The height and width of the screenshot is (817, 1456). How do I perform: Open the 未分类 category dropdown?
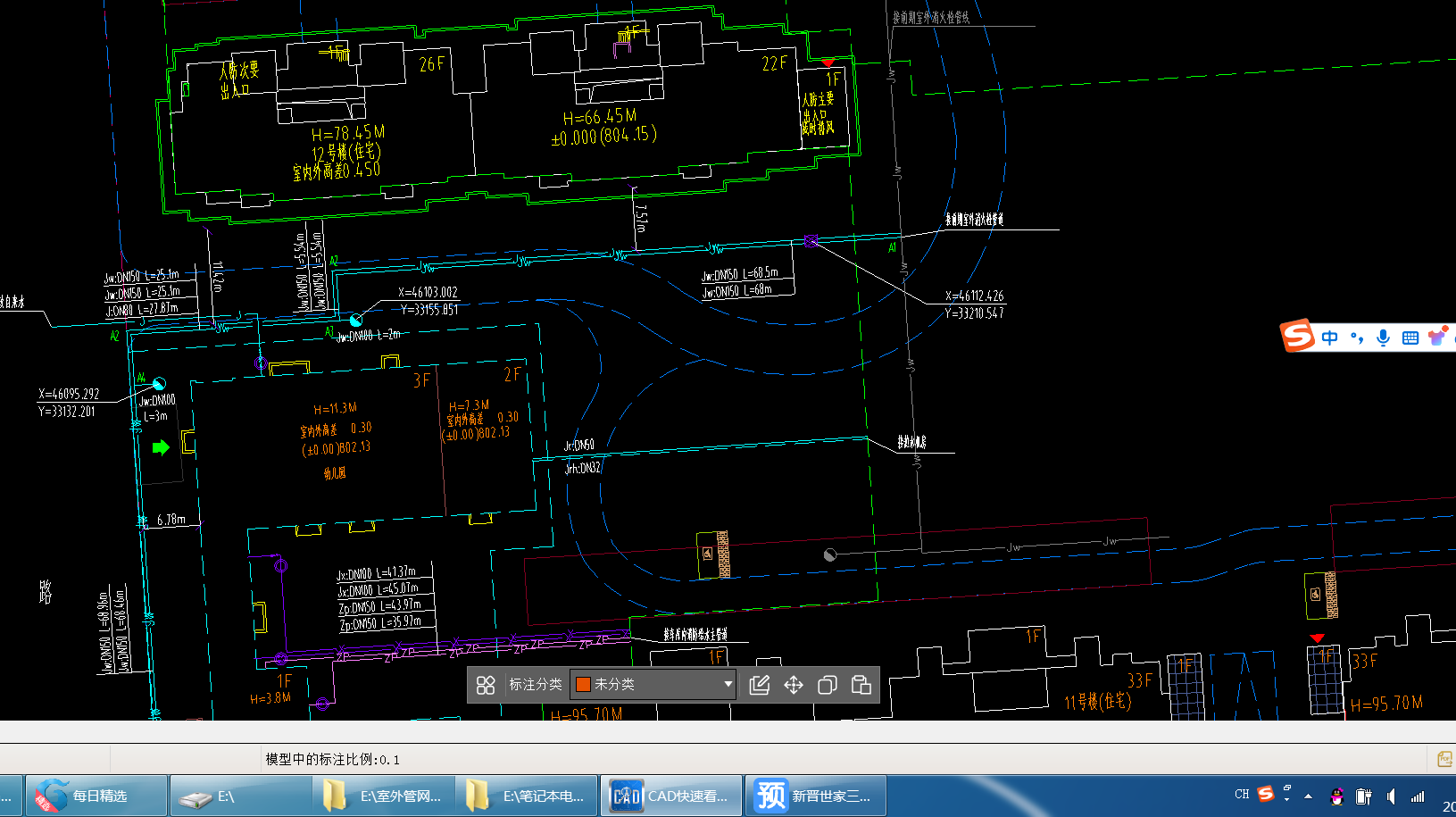[x=653, y=684]
